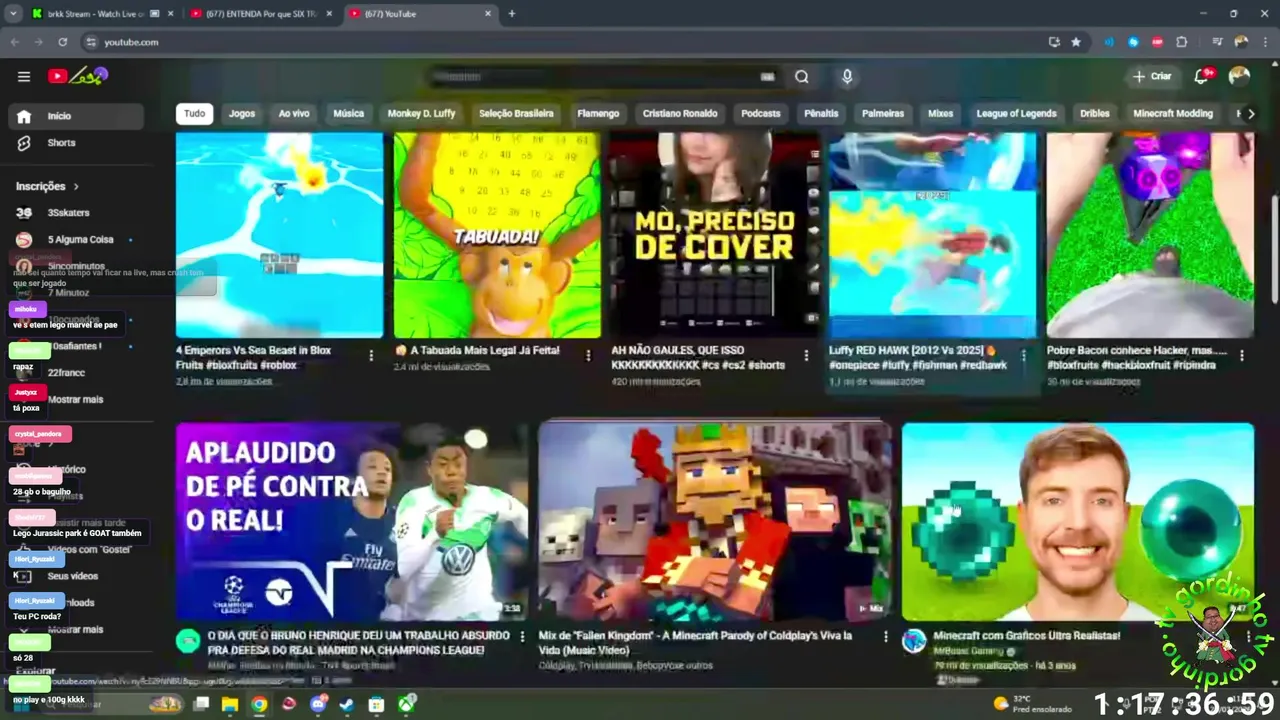1280x720 pixels.
Task: Open the on-screen keyboard icon in search box
Action: (767, 77)
